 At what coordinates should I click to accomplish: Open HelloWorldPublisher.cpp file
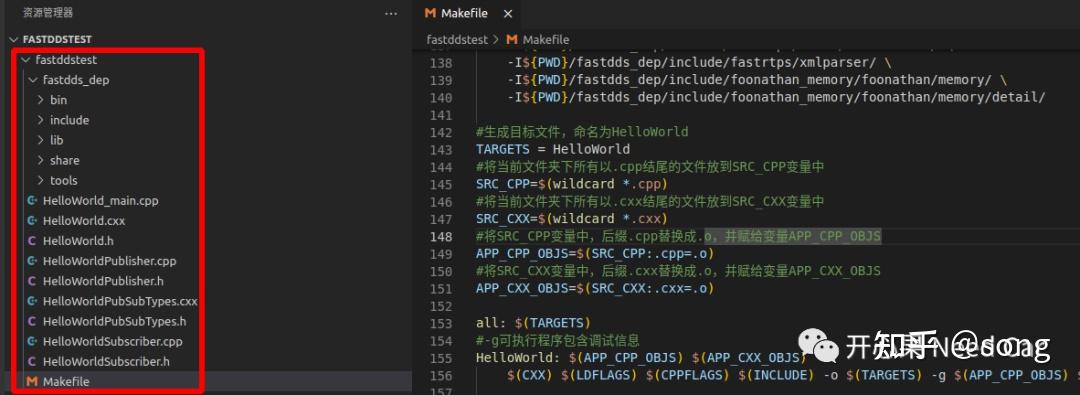[x=110, y=261]
